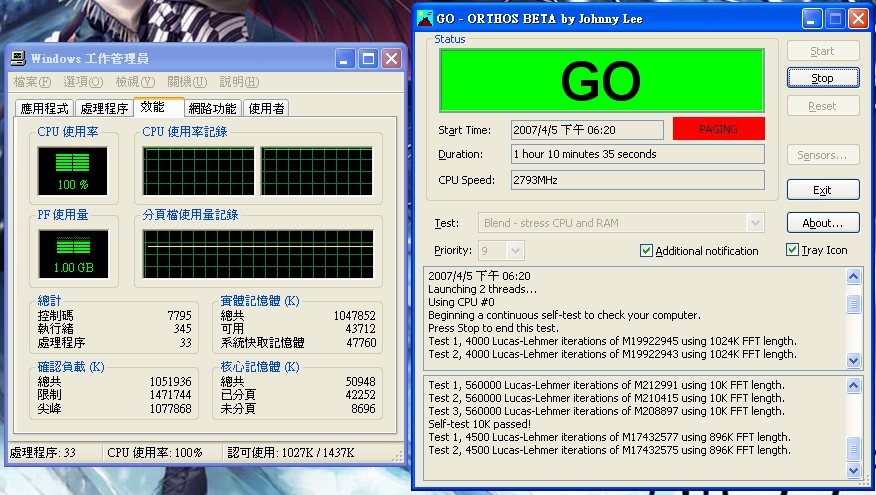Viewport: 876px width, 495px height.
Task: Click the 控制碼 value 7795
Action: (179, 316)
